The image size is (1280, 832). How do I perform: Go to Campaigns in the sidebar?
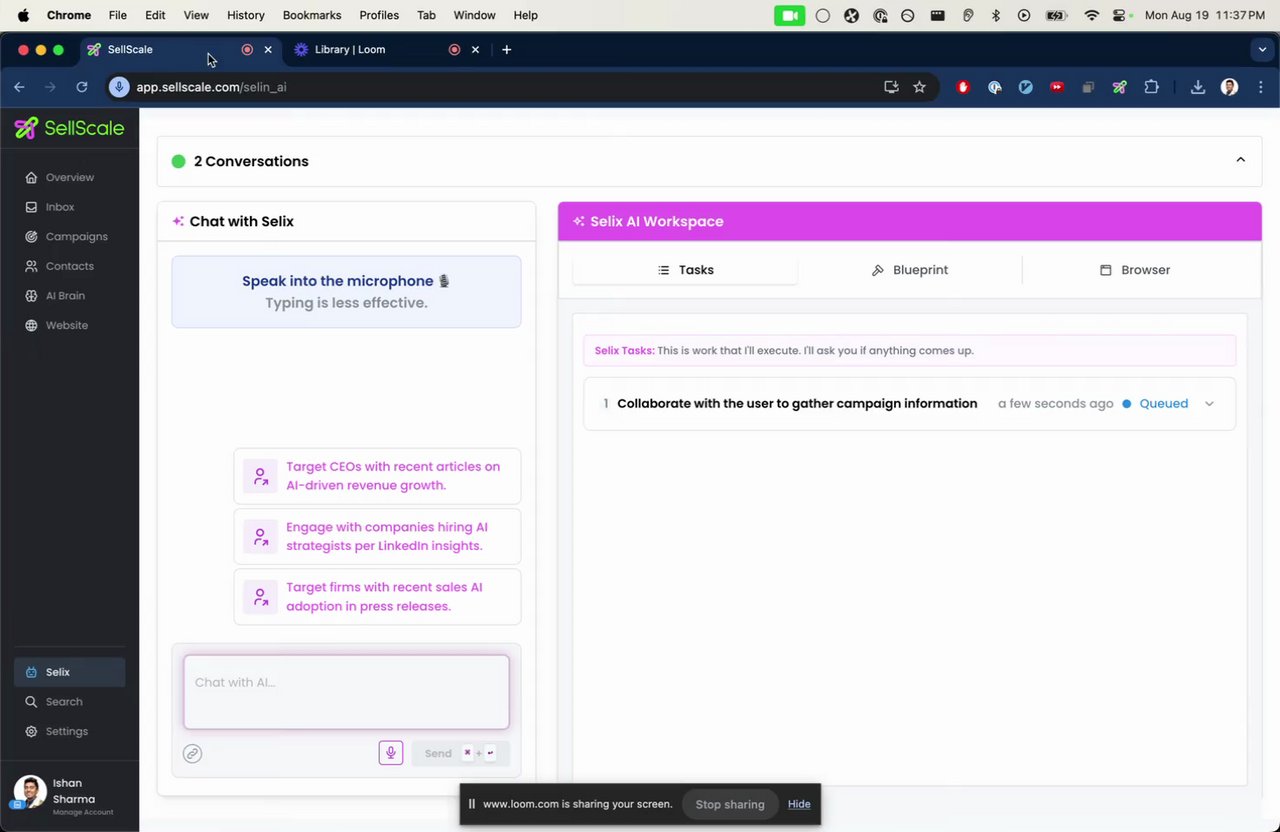pos(69,237)
